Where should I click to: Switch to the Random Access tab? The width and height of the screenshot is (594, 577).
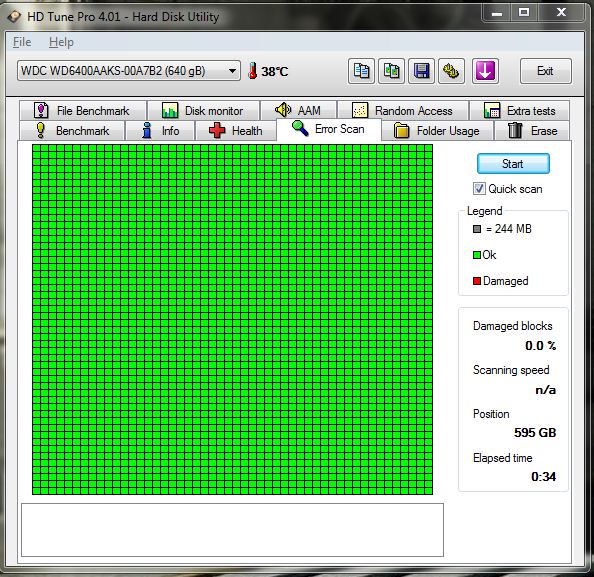point(403,111)
